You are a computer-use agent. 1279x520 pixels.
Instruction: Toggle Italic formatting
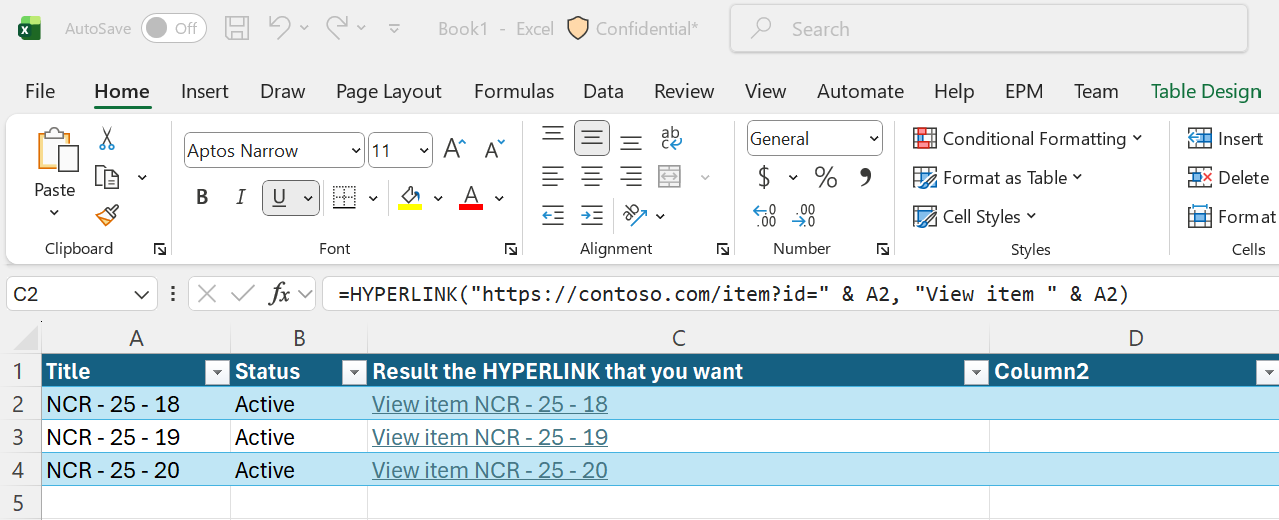coord(240,197)
